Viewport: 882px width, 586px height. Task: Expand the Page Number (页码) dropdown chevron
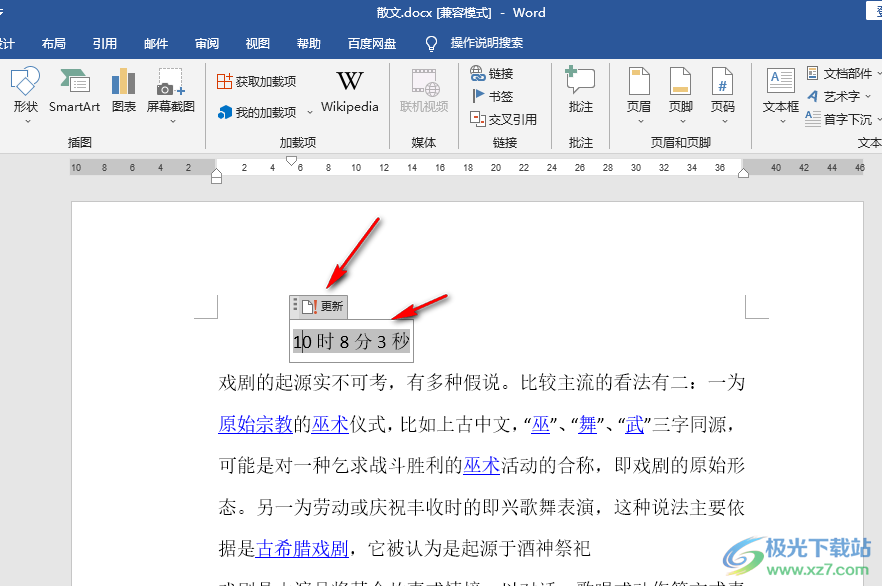(x=724, y=121)
